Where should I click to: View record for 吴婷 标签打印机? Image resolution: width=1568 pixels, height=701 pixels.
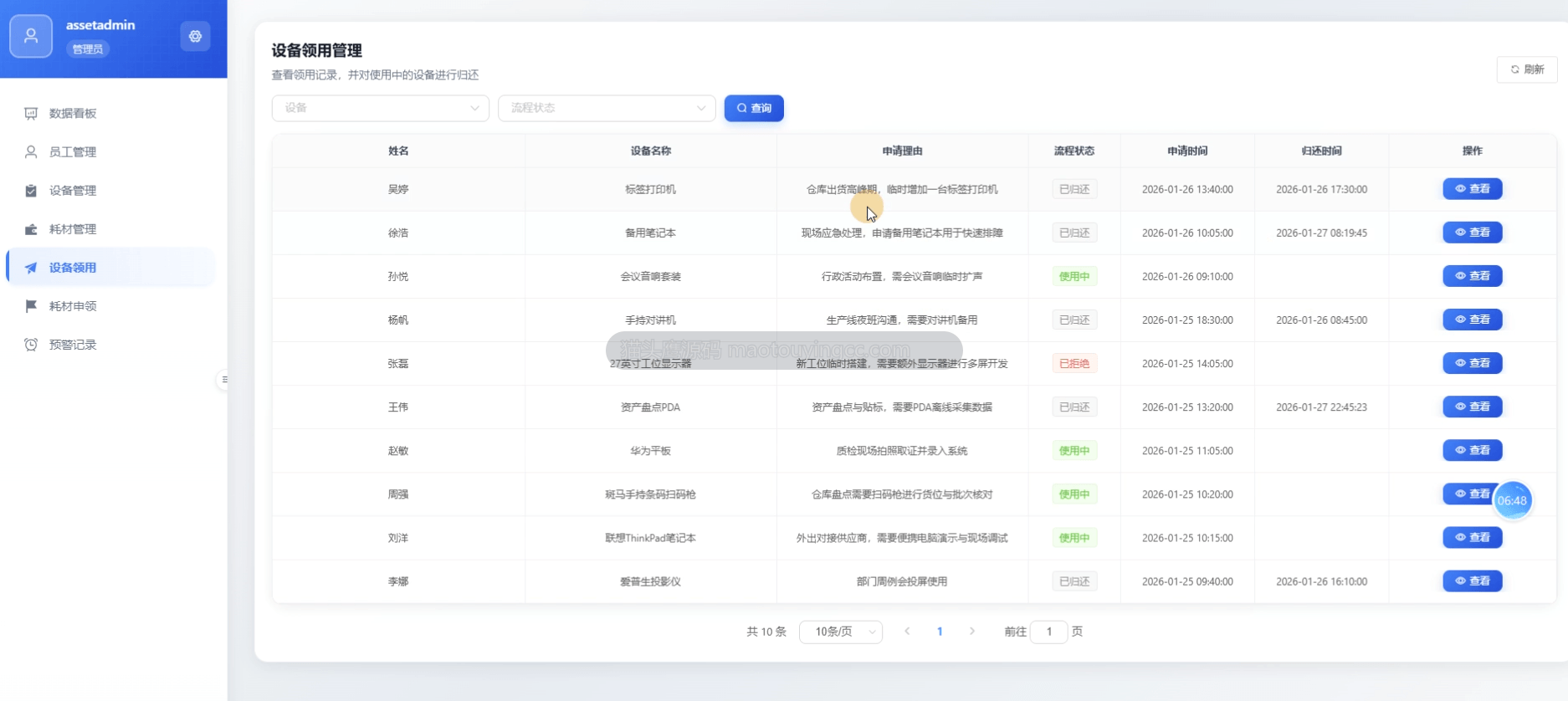(x=1473, y=189)
